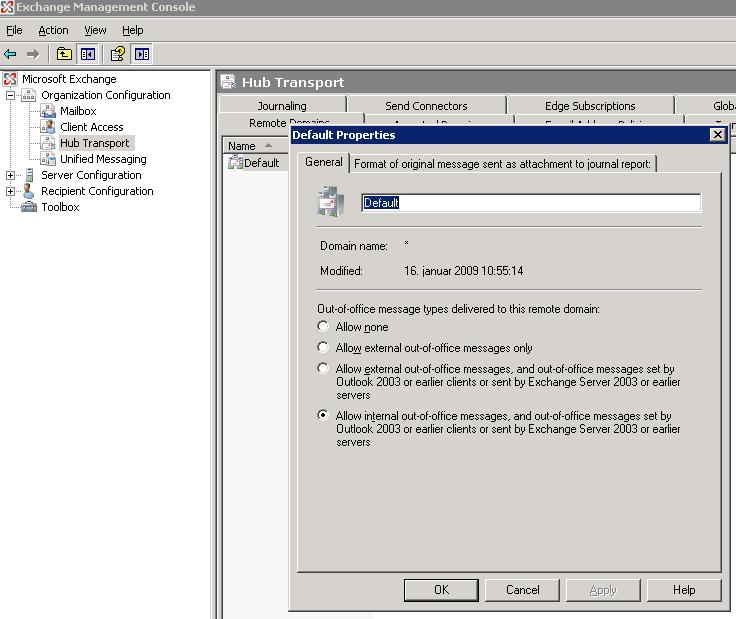Select the Mailbox tree item
This screenshot has height=619, width=736.
point(78,111)
